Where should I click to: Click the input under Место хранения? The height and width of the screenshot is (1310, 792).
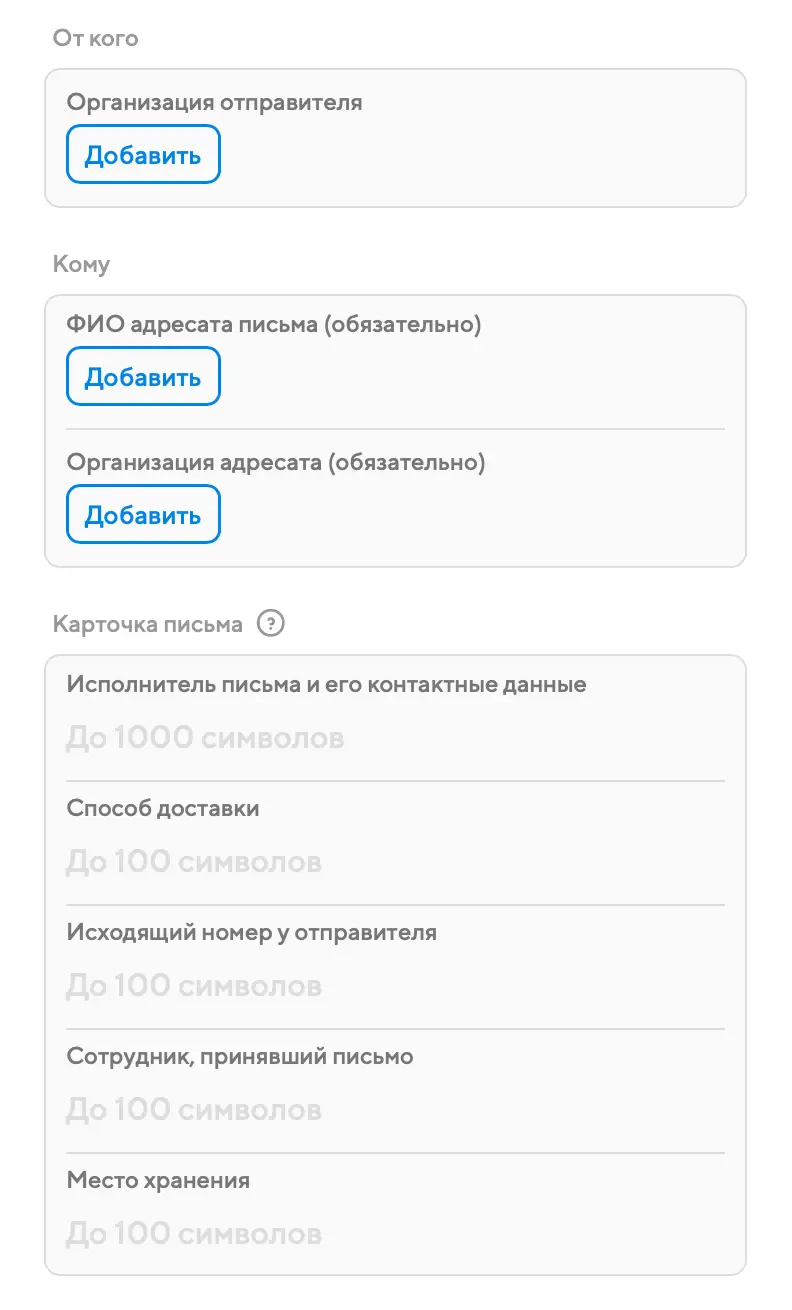pyautogui.click(x=395, y=1234)
